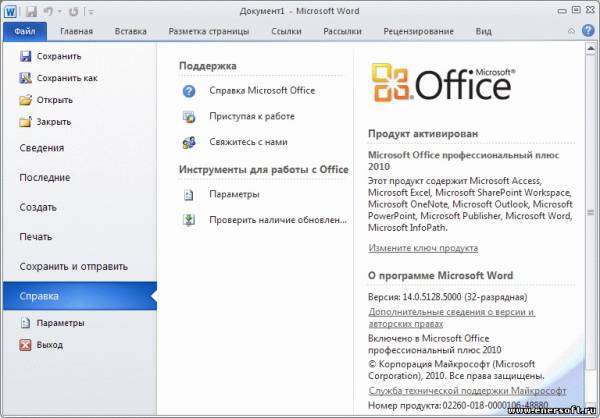Screen dimensions: 600x418
Task: Click the Word application icon in title bar
Action: coord(11,11)
